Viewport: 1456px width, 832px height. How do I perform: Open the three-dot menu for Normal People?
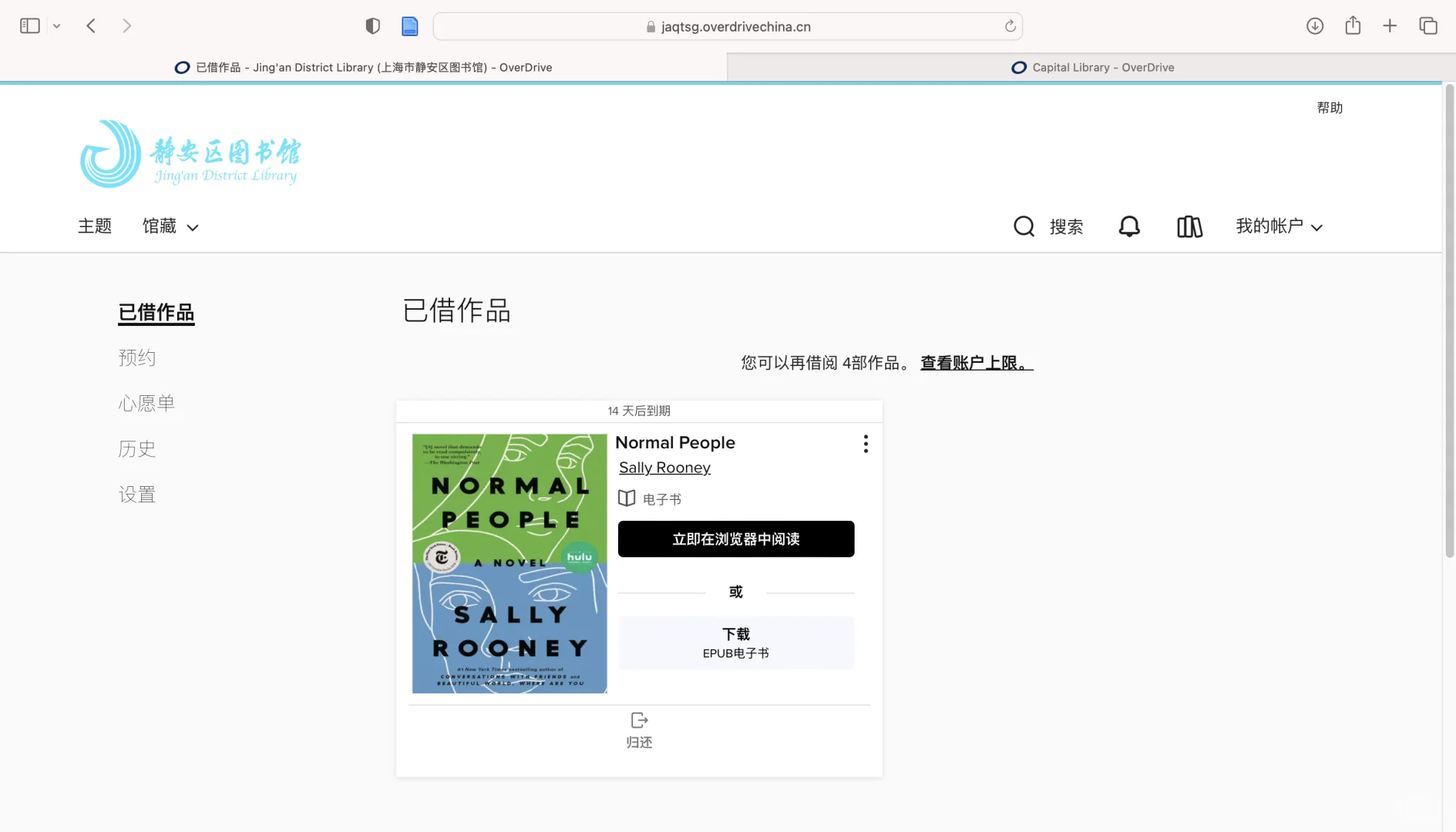pos(866,444)
